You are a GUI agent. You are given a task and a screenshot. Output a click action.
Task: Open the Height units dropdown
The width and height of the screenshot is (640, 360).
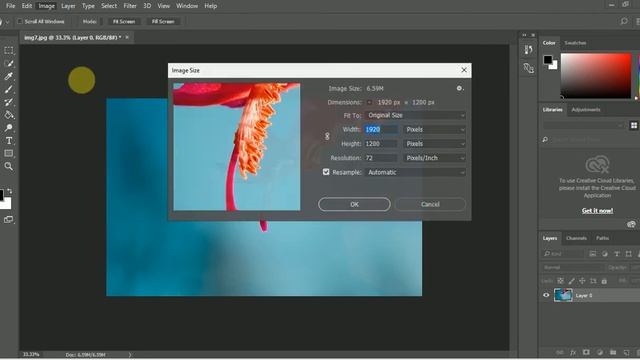434,144
